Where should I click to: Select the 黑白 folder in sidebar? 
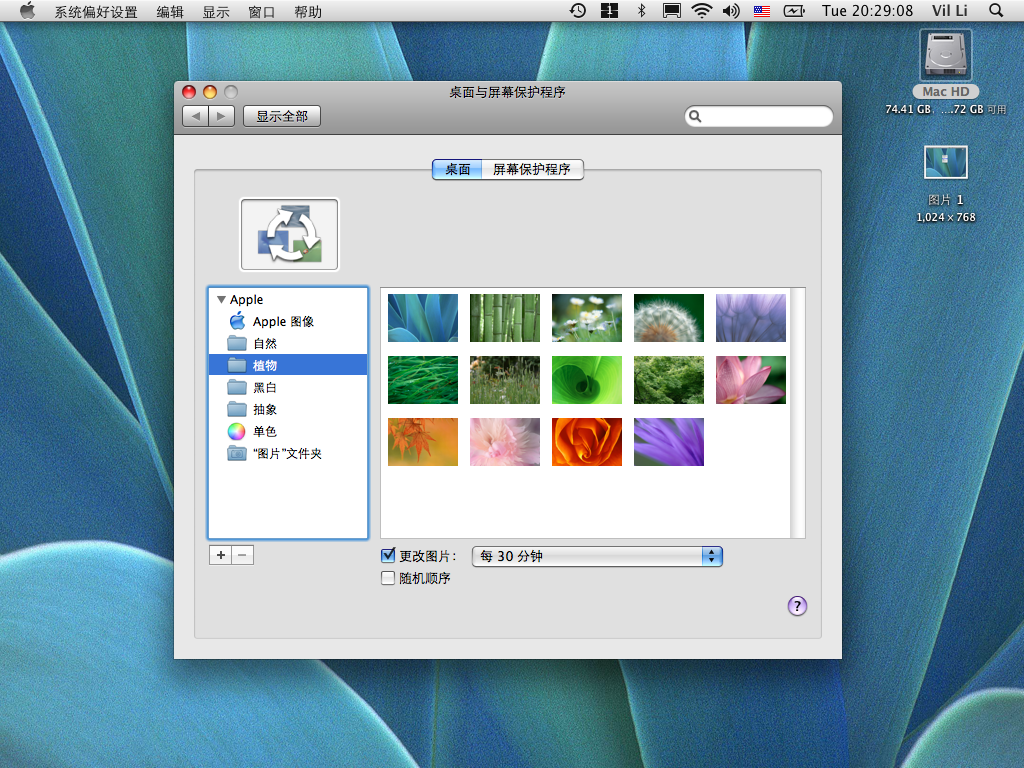[x=265, y=387]
